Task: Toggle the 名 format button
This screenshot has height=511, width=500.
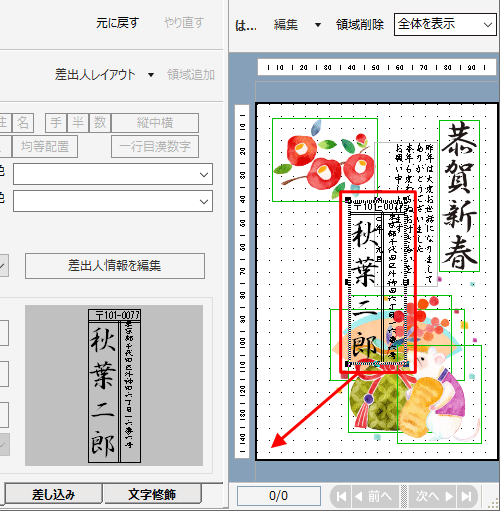Action: click(x=23, y=123)
